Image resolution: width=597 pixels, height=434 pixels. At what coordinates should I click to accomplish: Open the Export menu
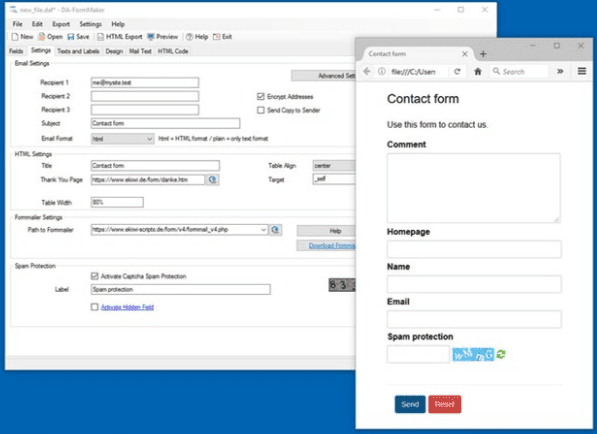coord(61,24)
